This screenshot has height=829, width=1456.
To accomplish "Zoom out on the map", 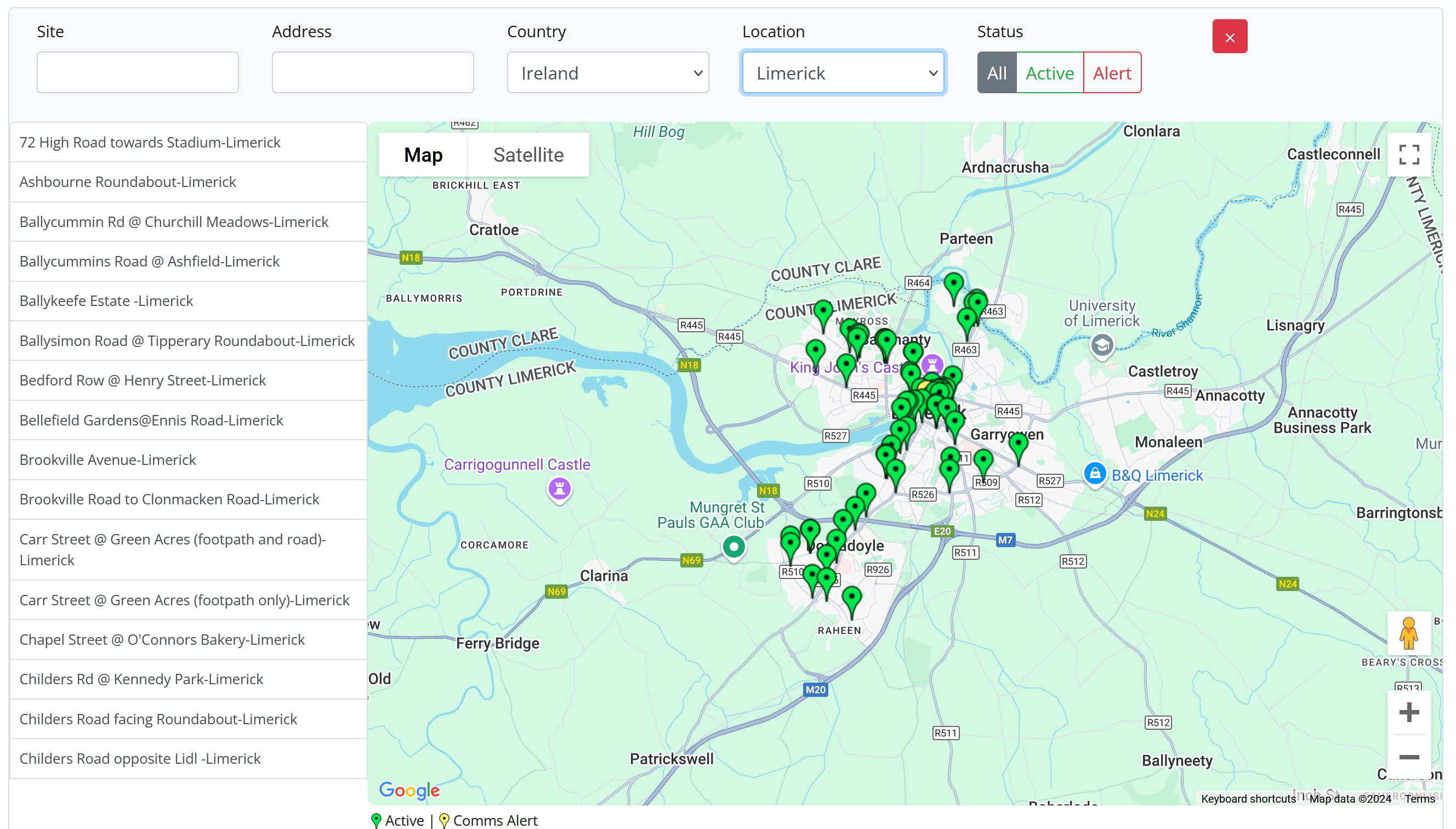I will [1408, 756].
